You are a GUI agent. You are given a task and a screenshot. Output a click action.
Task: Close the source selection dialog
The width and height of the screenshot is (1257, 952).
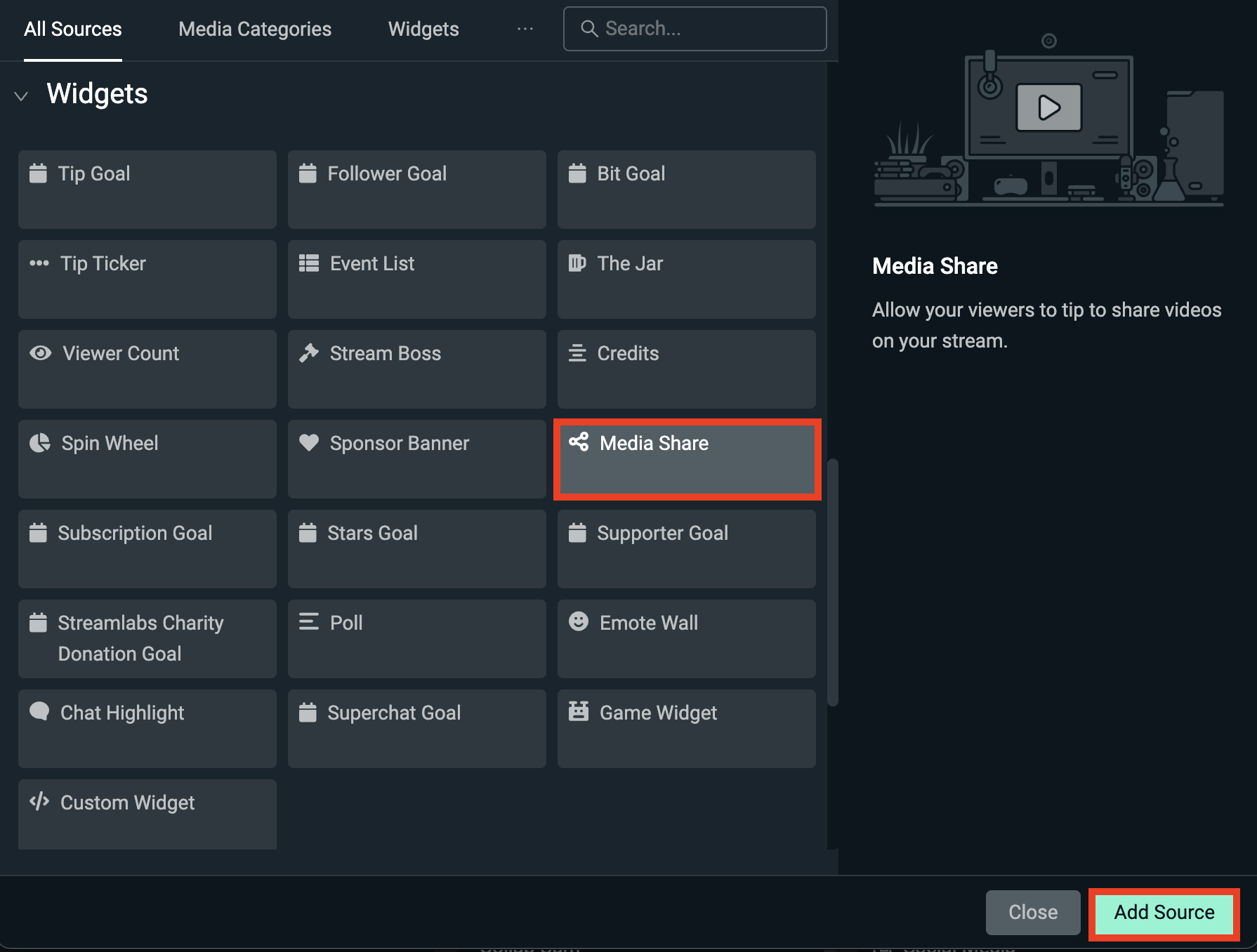coord(1032,912)
